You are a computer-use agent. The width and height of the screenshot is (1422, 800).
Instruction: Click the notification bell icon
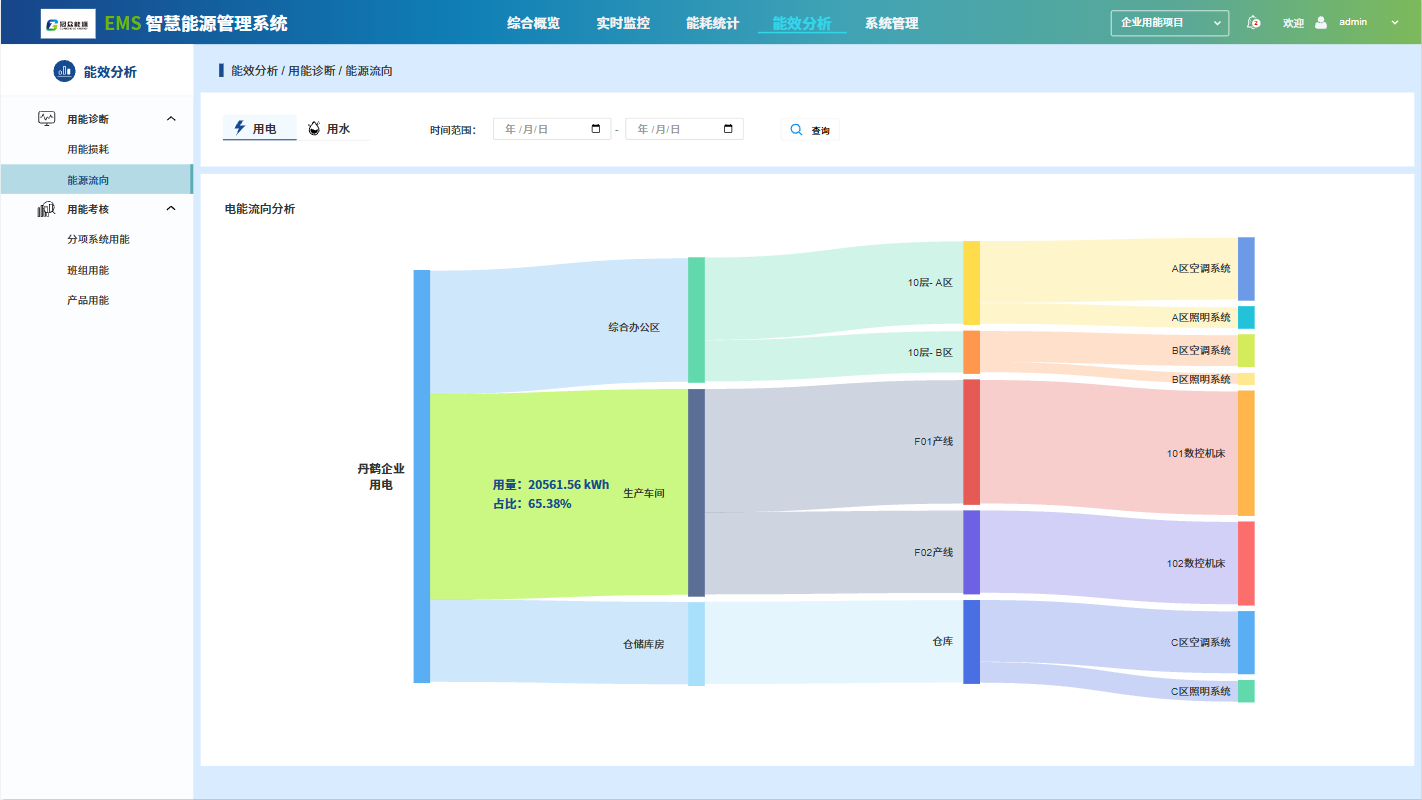1253,23
